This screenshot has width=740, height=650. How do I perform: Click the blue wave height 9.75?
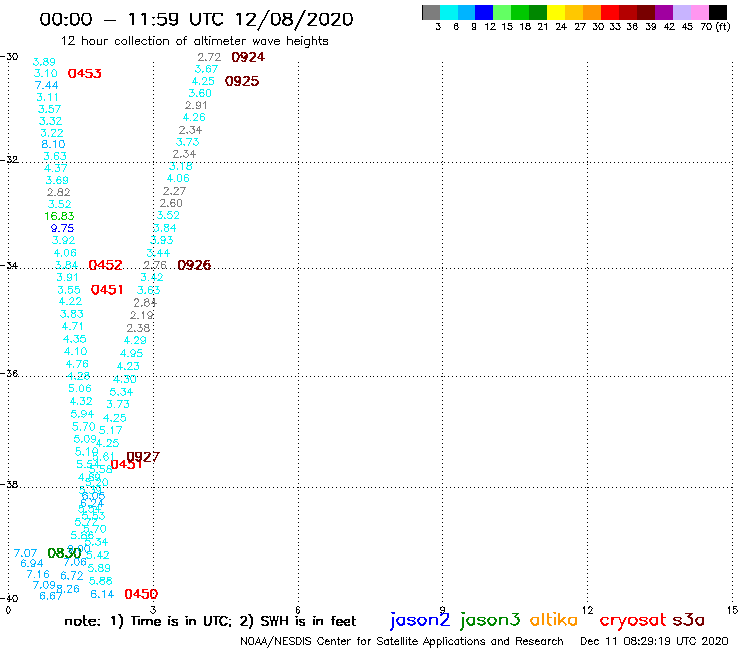tap(62, 228)
